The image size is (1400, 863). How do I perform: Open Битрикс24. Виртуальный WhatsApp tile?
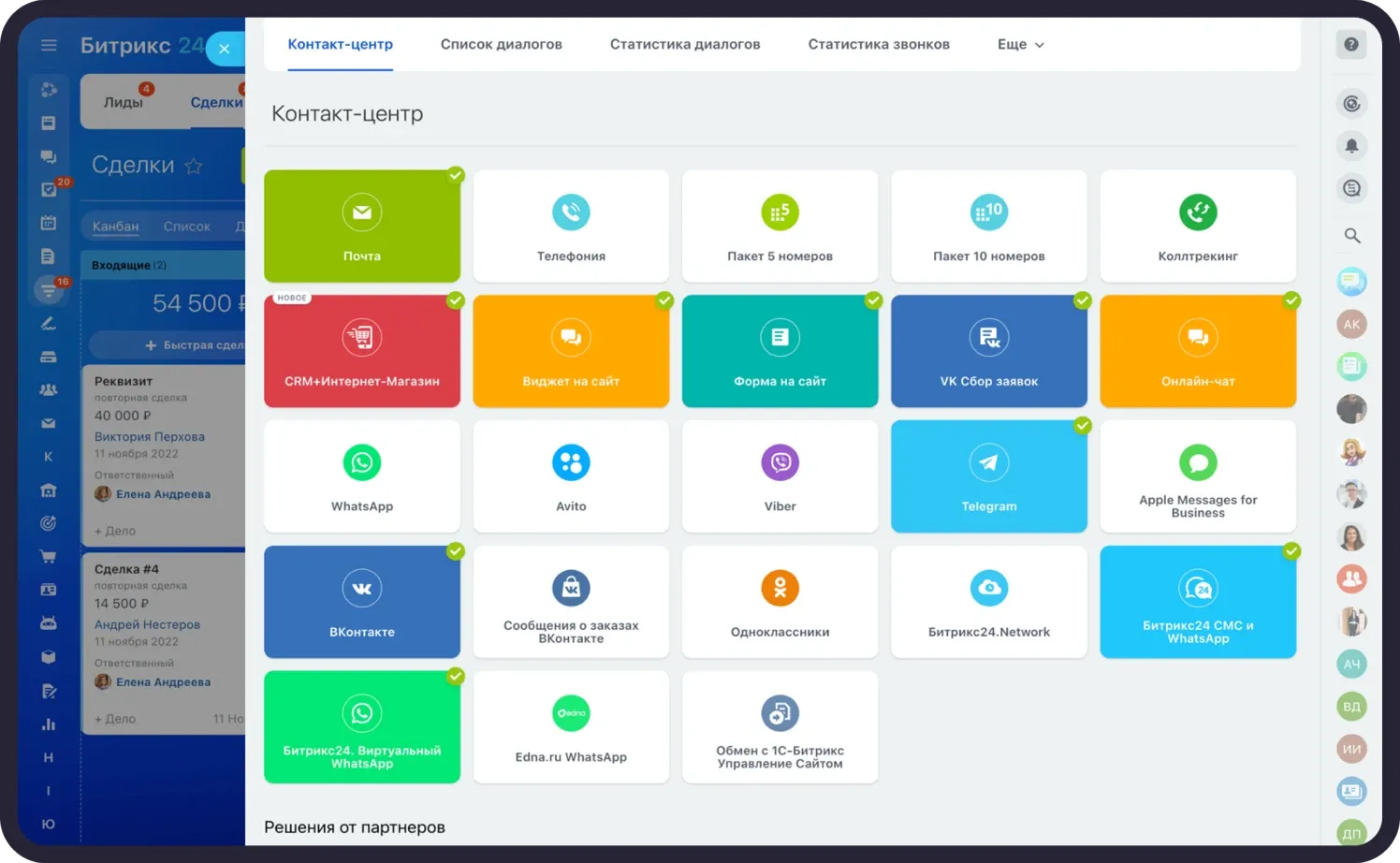pyautogui.click(x=362, y=727)
